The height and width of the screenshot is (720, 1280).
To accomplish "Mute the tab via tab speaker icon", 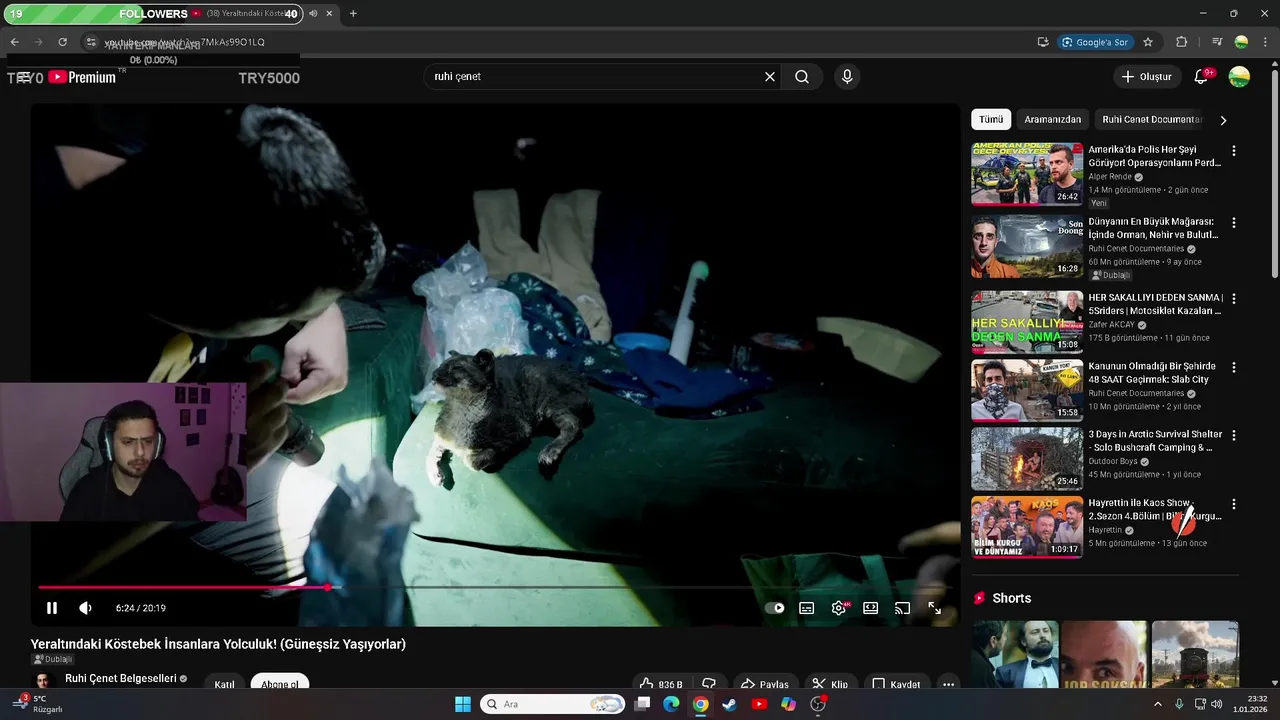I will pos(313,14).
